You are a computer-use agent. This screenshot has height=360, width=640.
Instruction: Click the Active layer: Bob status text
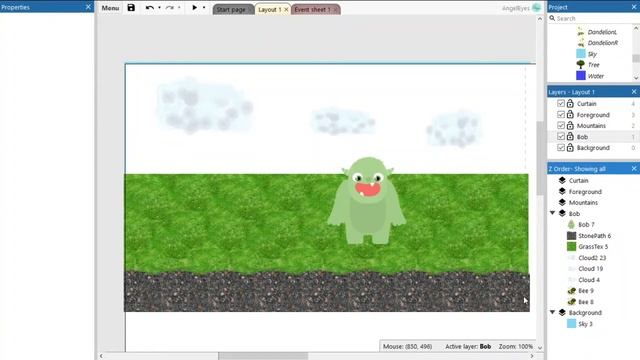pyautogui.click(x=468, y=346)
